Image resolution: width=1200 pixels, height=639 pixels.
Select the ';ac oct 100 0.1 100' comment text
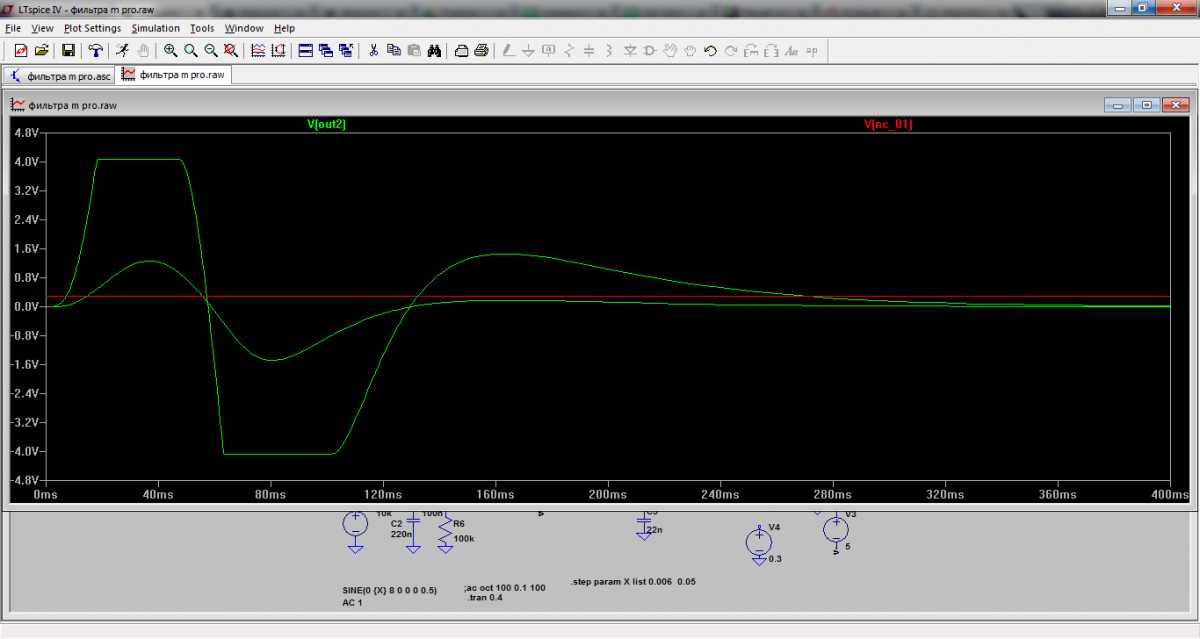(504, 587)
